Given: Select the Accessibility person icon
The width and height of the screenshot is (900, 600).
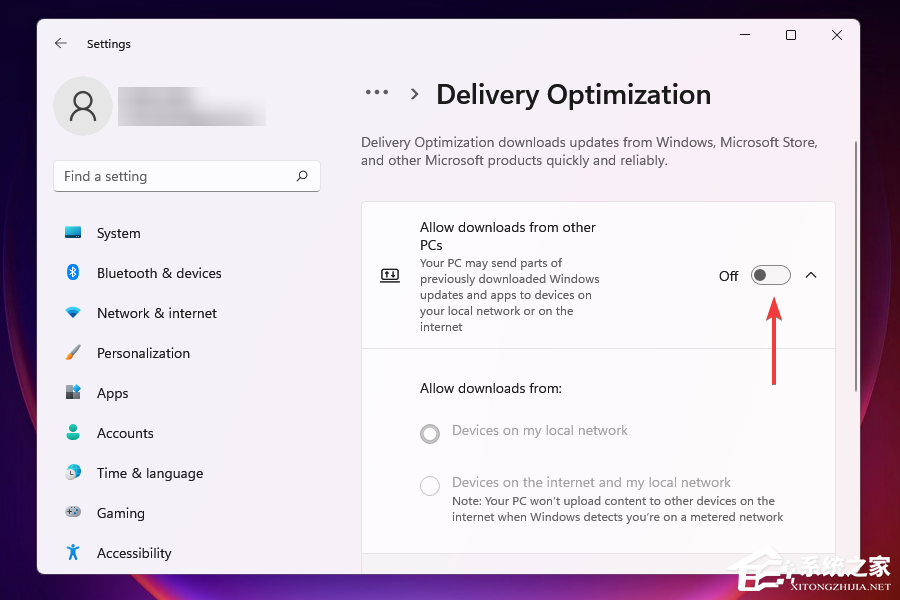Looking at the screenshot, I should click(x=73, y=553).
